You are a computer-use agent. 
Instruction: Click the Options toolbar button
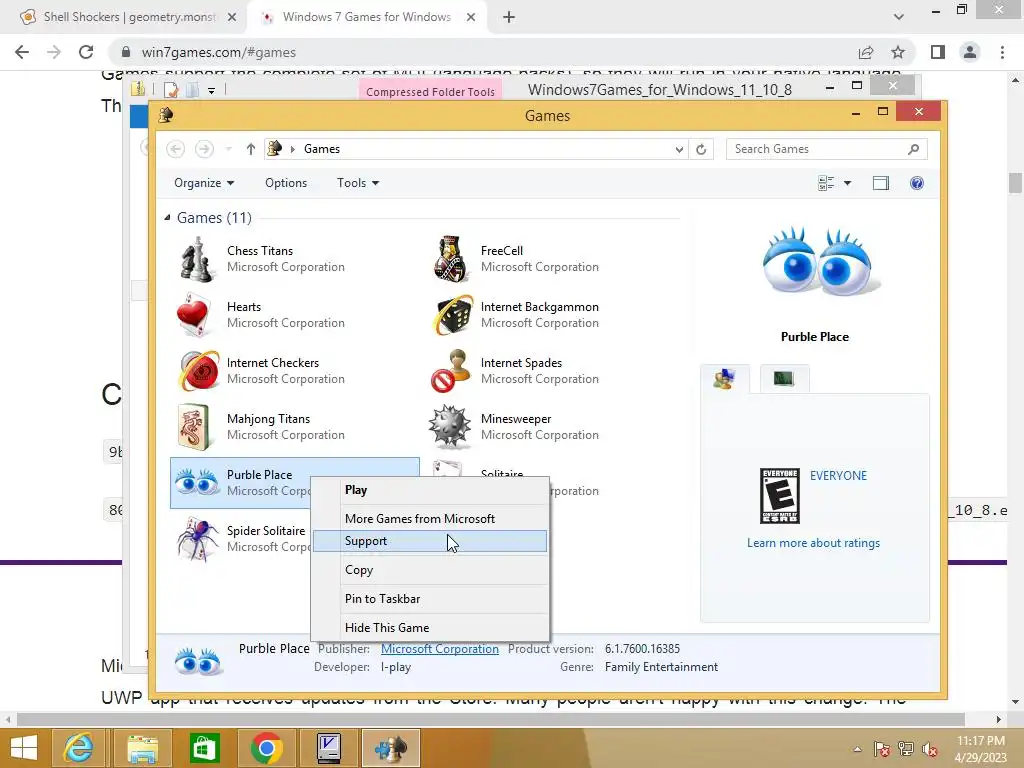click(x=286, y=183)
